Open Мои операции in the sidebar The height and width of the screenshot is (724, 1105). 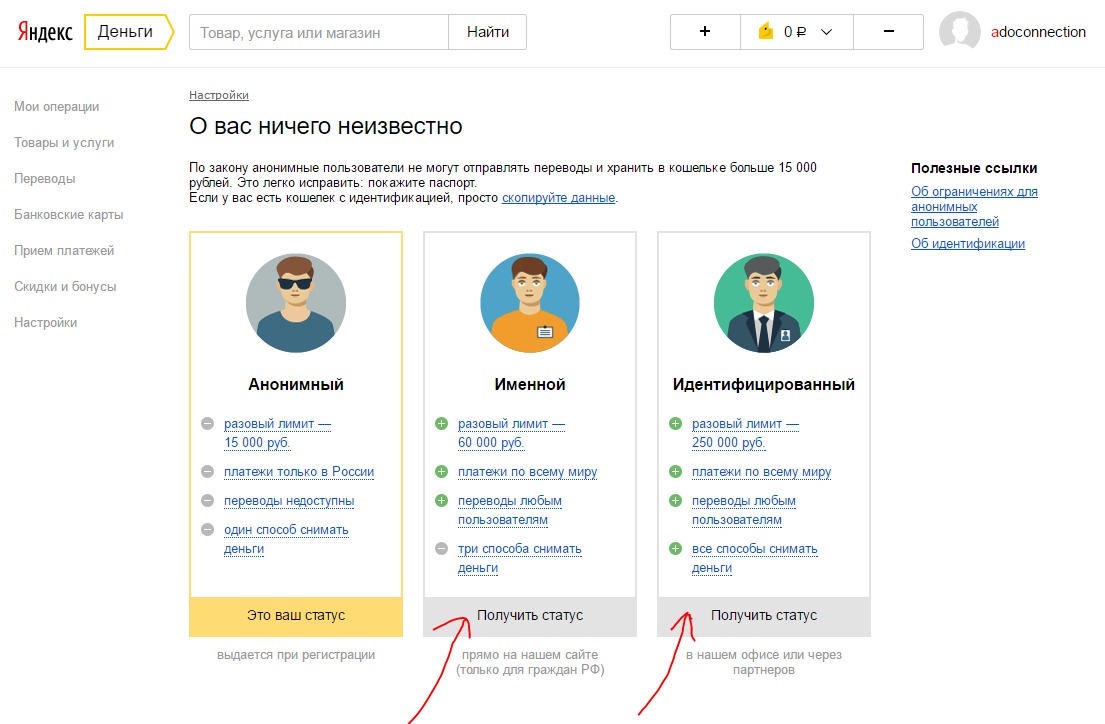[x=56, y=106]
